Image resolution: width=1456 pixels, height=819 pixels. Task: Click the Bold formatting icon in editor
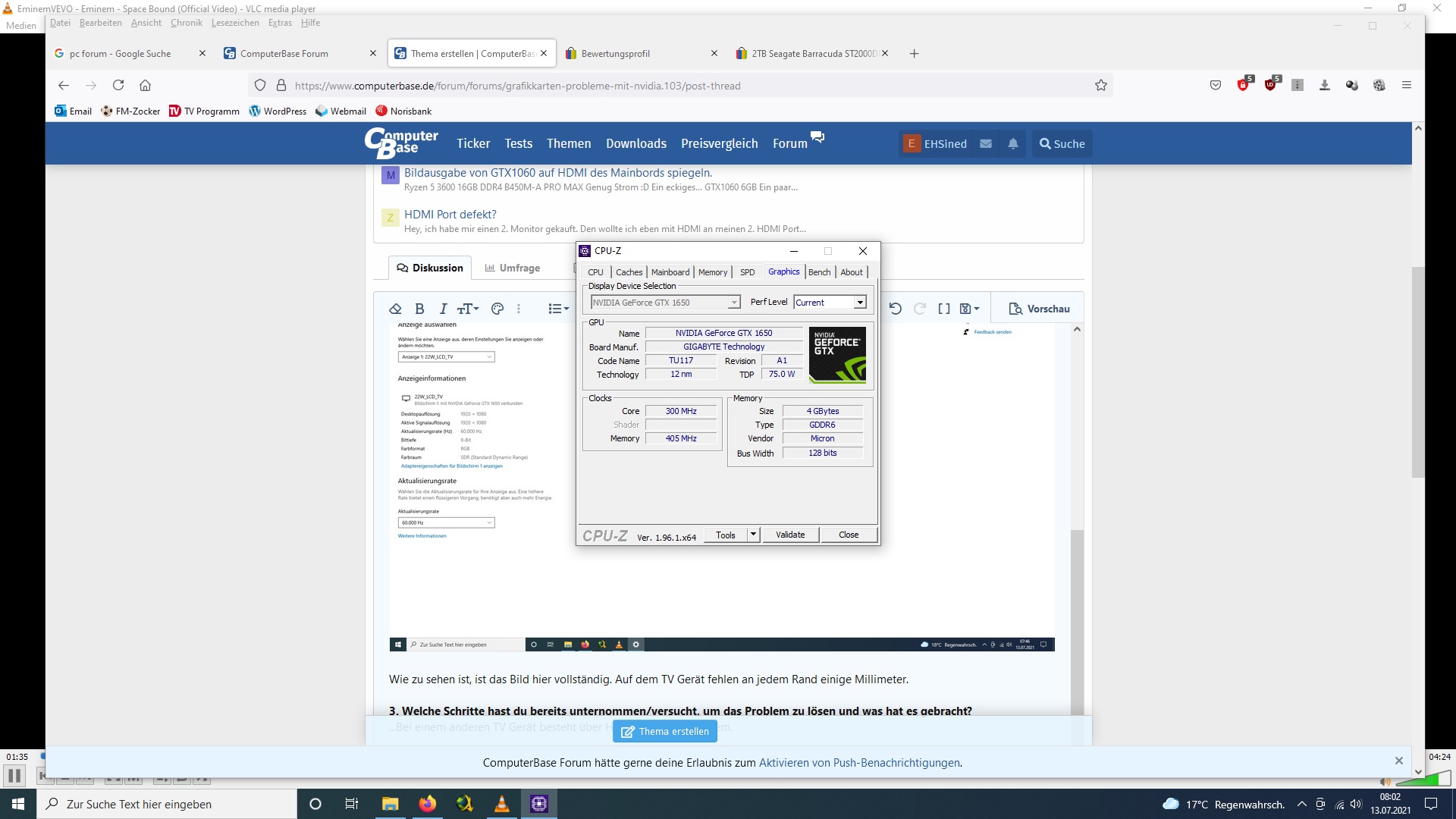[419, 309]
